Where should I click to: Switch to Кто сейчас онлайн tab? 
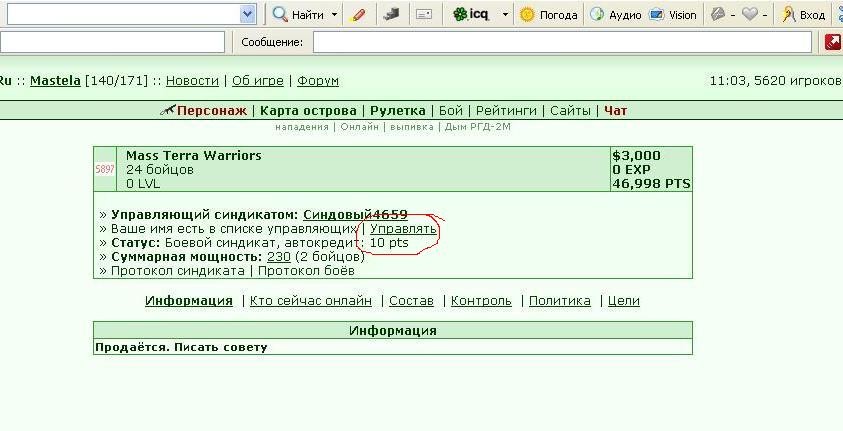[311, 300]
